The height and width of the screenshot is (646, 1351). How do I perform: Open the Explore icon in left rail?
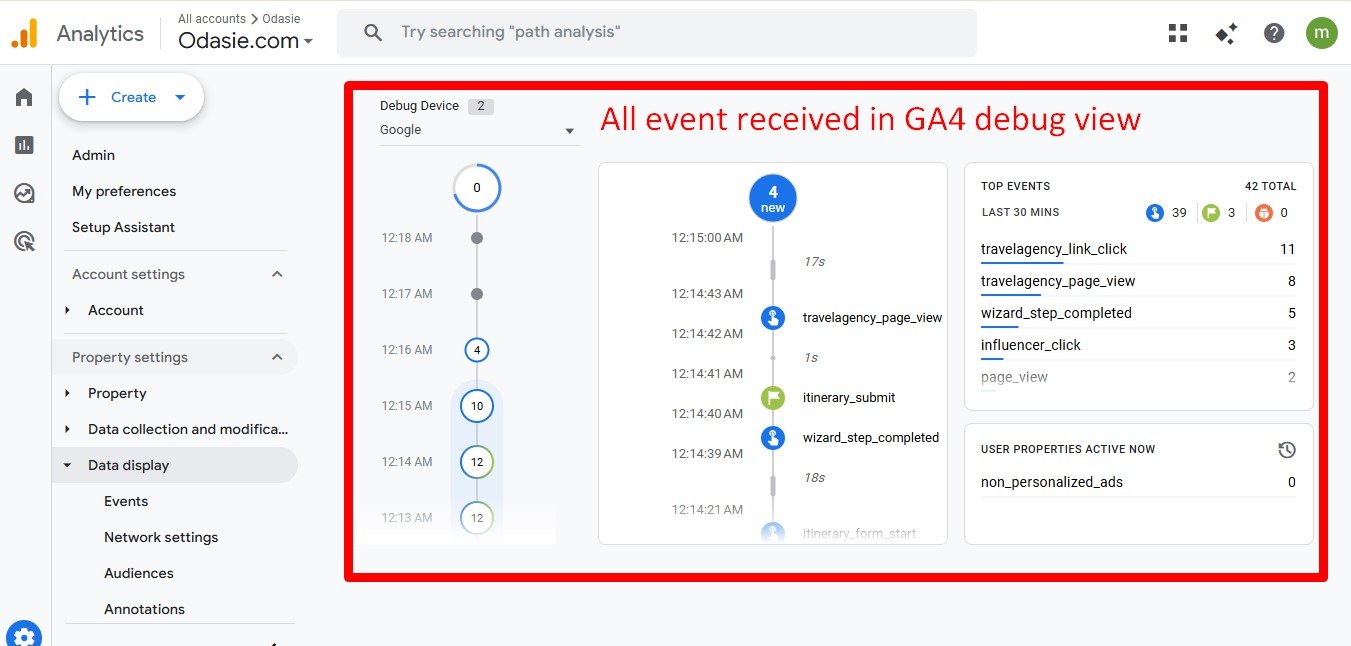pyautogui.click(x=24, y=193)
